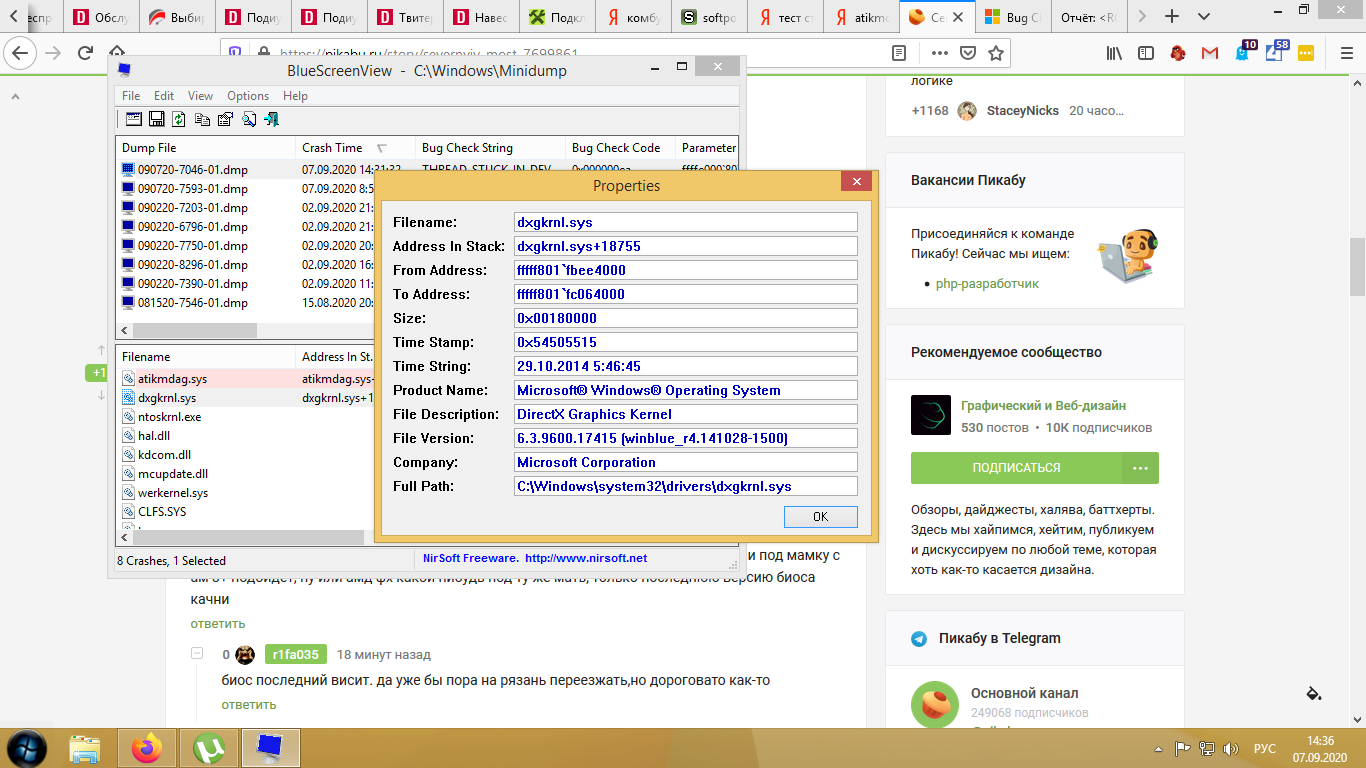The image size is (1366, 768).
Task: Select hal.dll in the driver list
Action: pyautogui.click(x=154, y=436)
